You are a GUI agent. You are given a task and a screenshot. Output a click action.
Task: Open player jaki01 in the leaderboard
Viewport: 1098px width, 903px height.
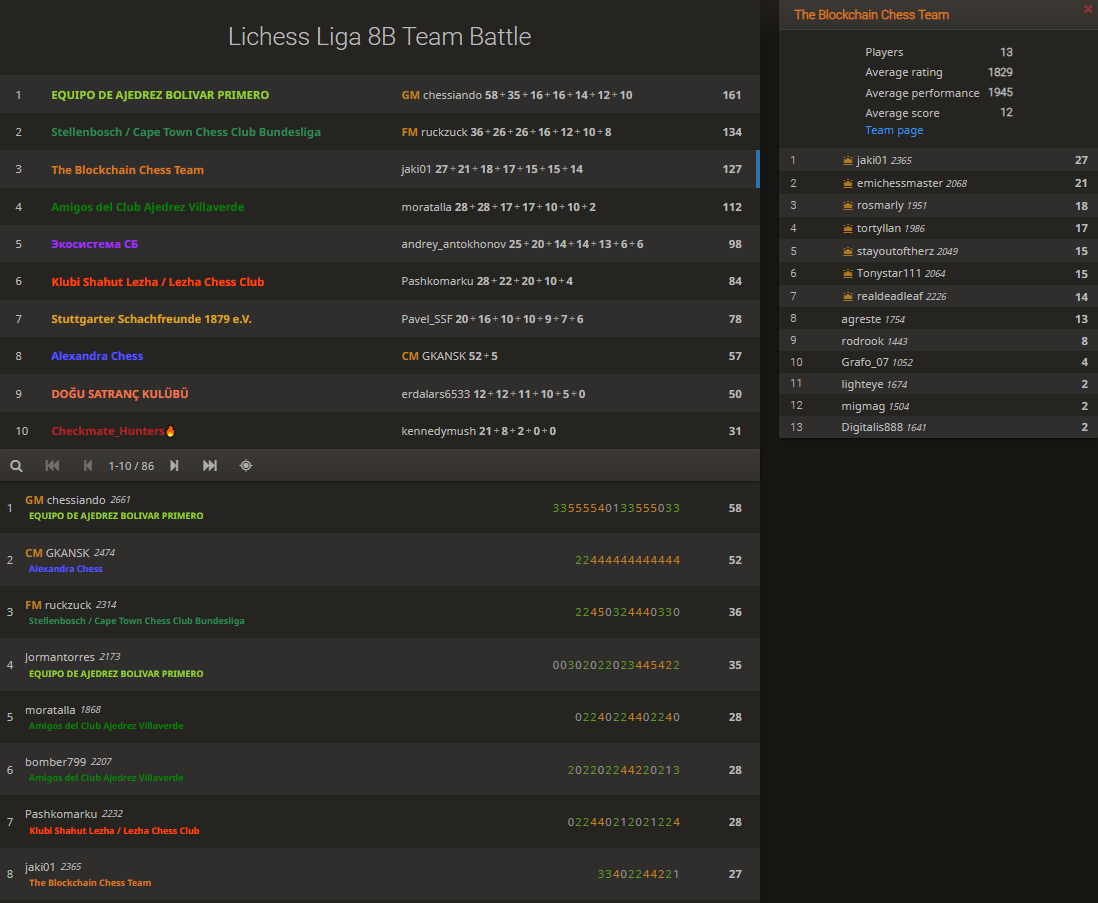pyautogui.click(x=40, y=867)
